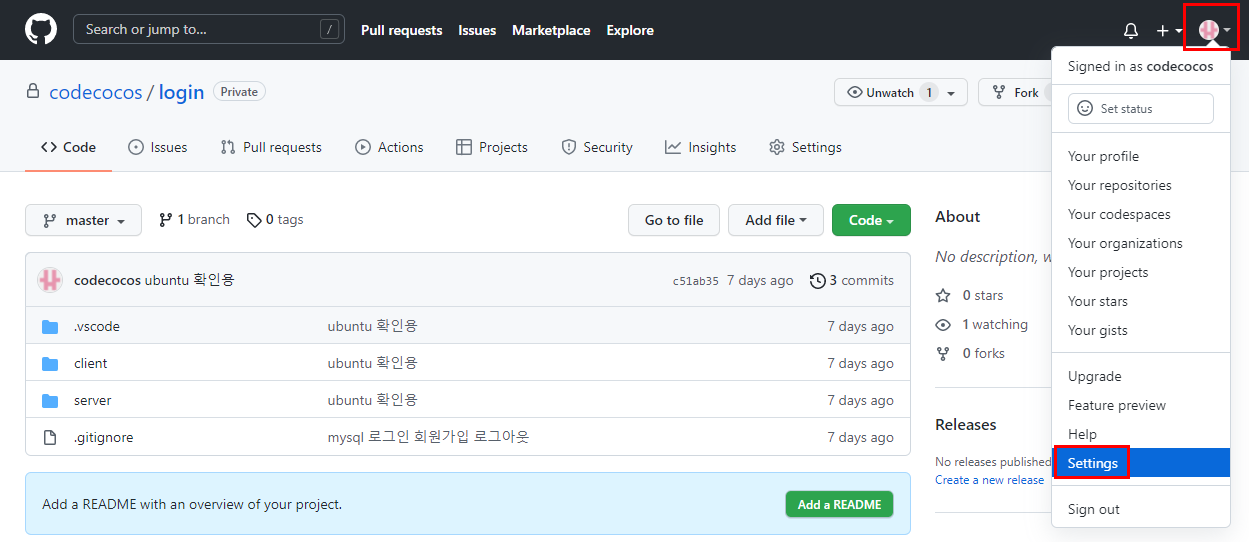This screenshot has height=542, width=1249.
Task: View the 1 branch link
Action: (x=194, y=220)
